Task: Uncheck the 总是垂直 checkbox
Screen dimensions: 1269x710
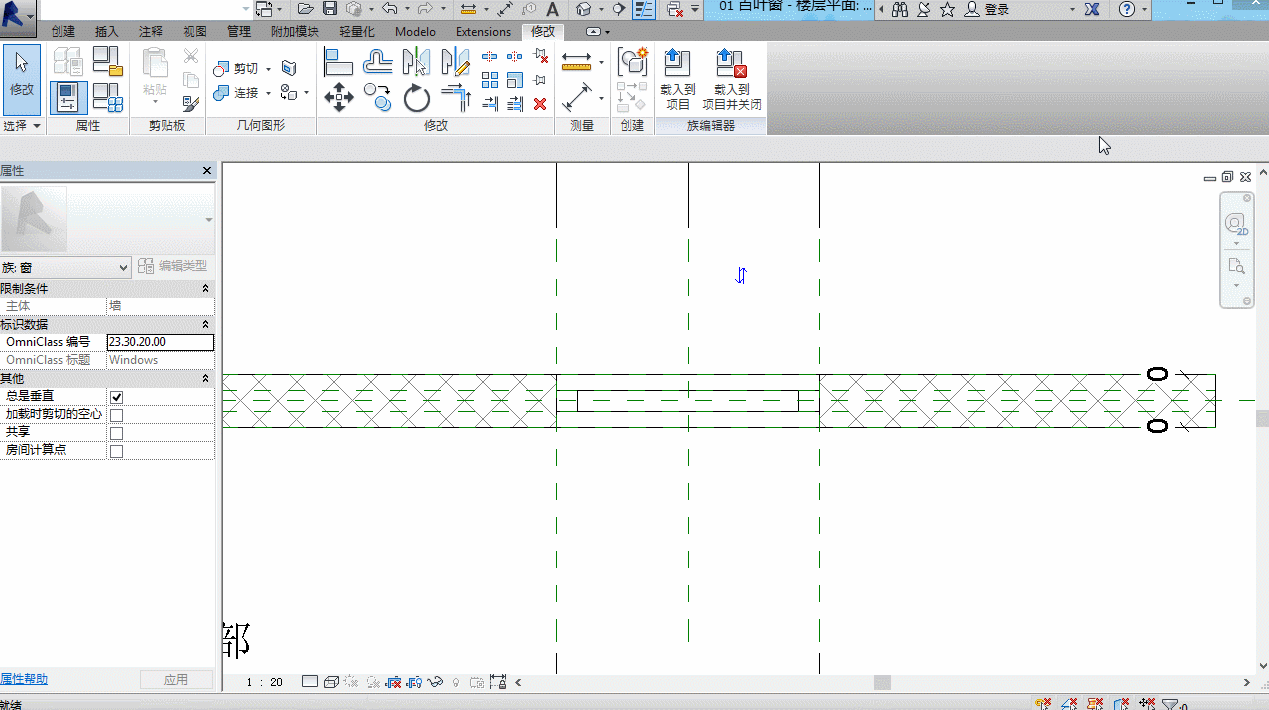Action: 116,397
